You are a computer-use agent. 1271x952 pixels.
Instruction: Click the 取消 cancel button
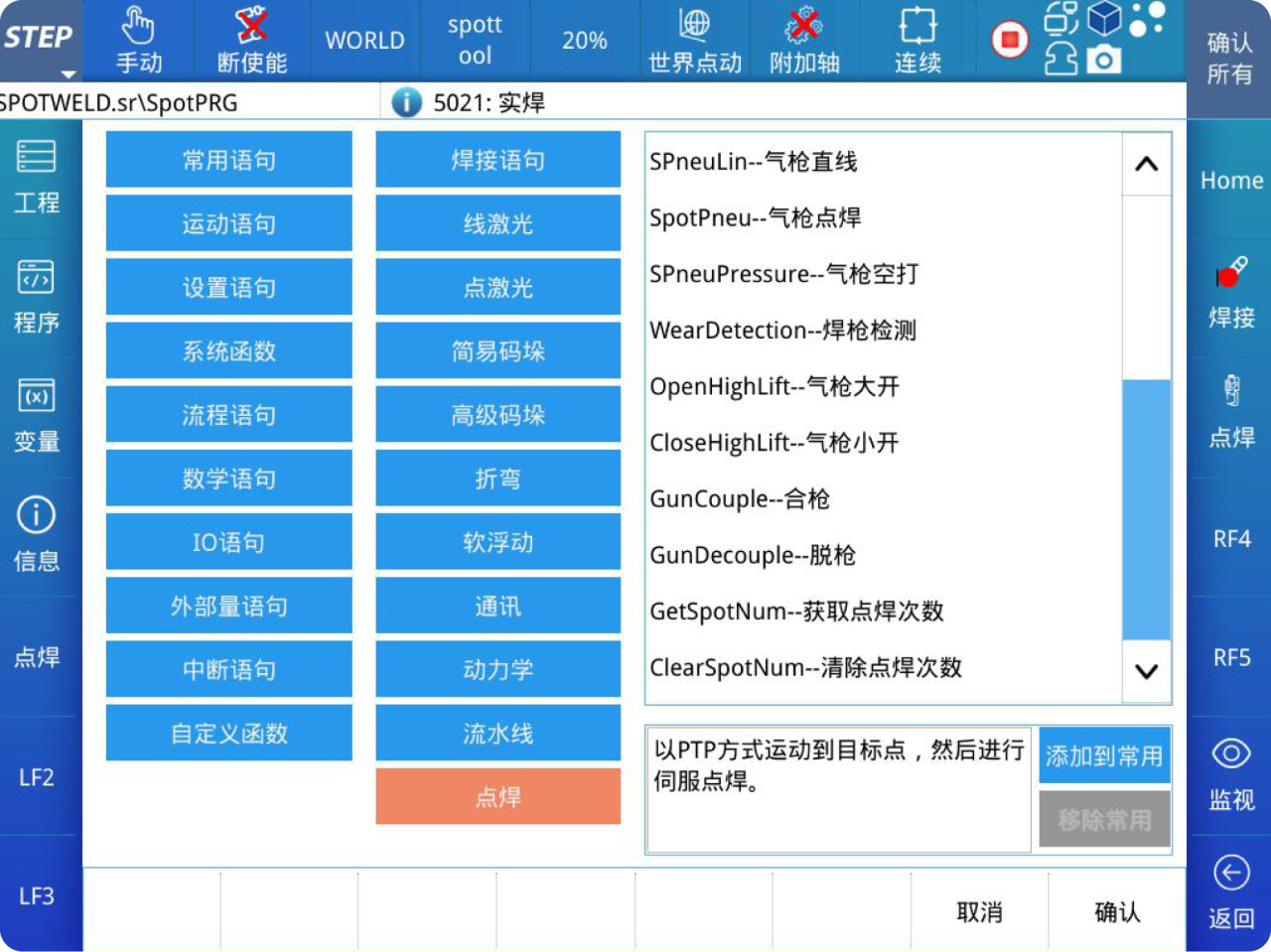(979, 911)
